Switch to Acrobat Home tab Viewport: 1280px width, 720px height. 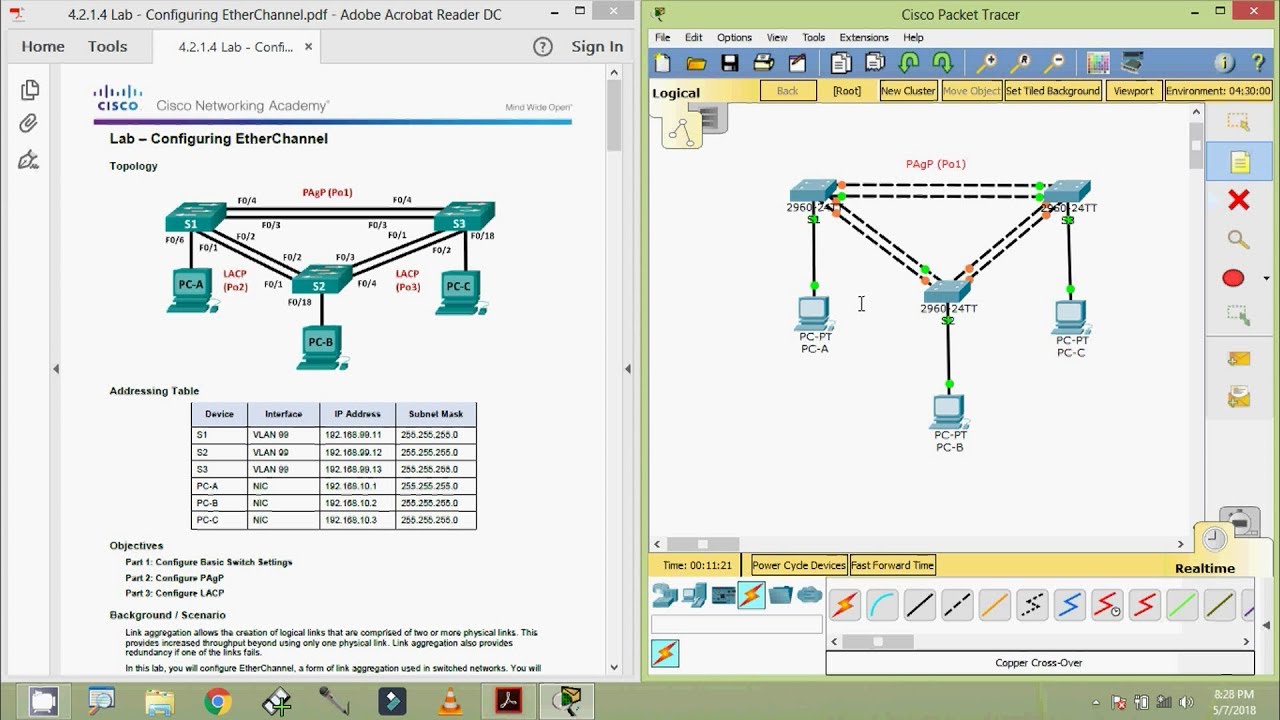click(x=43, y=46)
